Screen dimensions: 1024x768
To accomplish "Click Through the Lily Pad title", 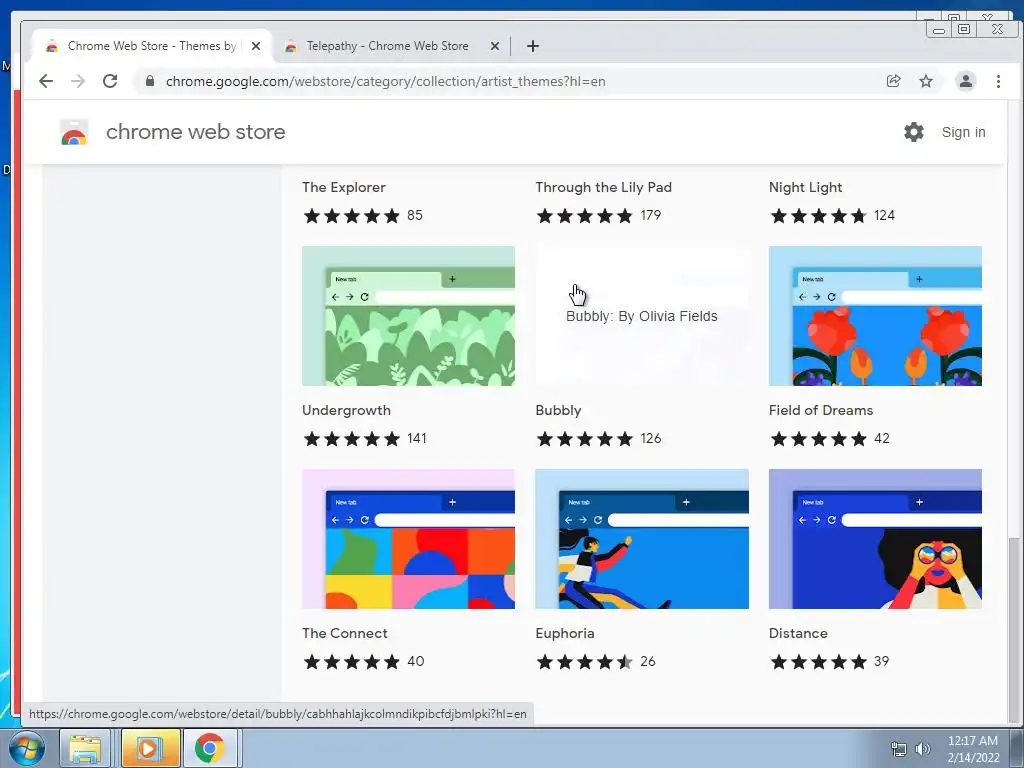I will [x=603, y=187].
